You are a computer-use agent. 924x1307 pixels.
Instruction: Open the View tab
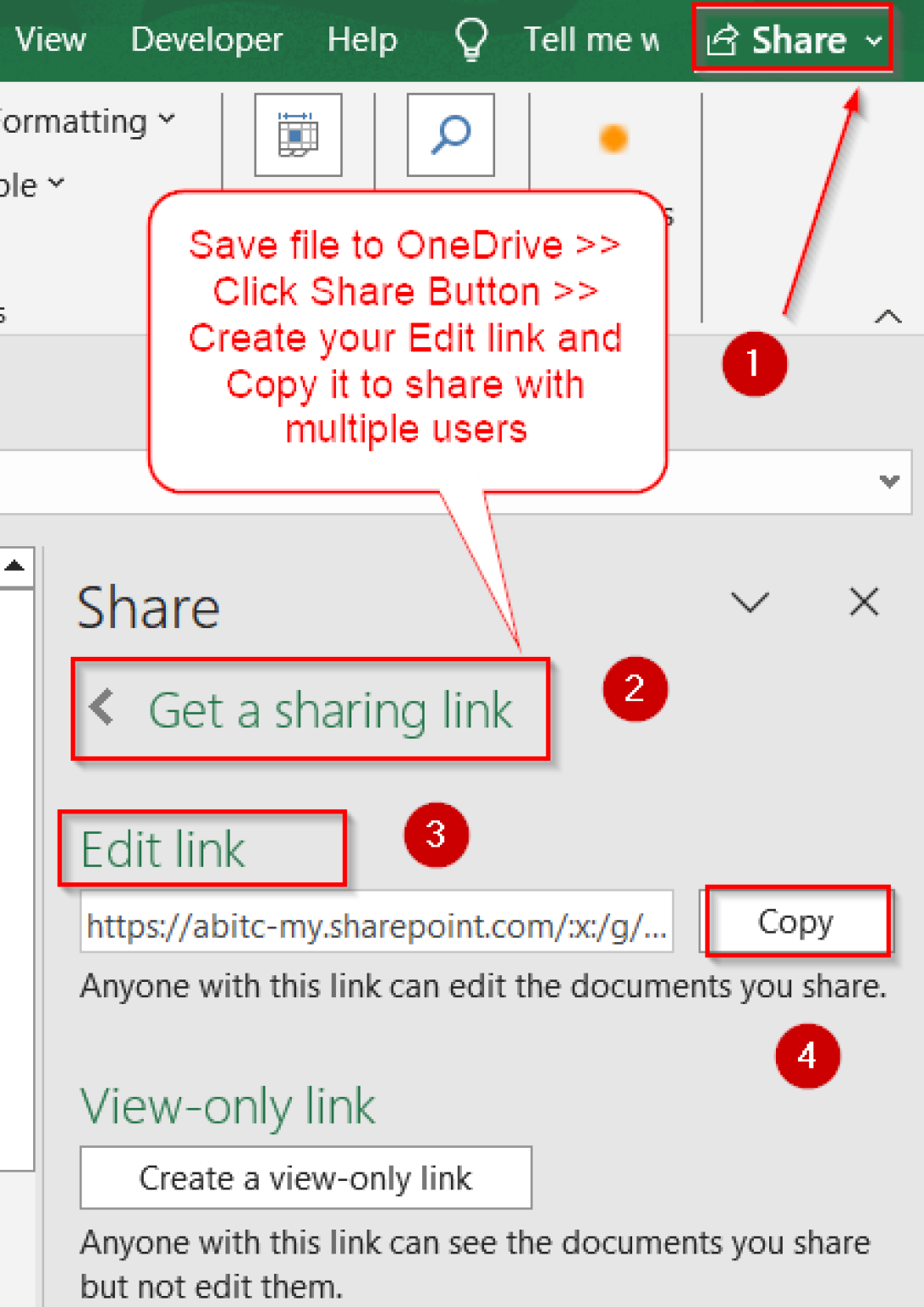pos(49,39)
